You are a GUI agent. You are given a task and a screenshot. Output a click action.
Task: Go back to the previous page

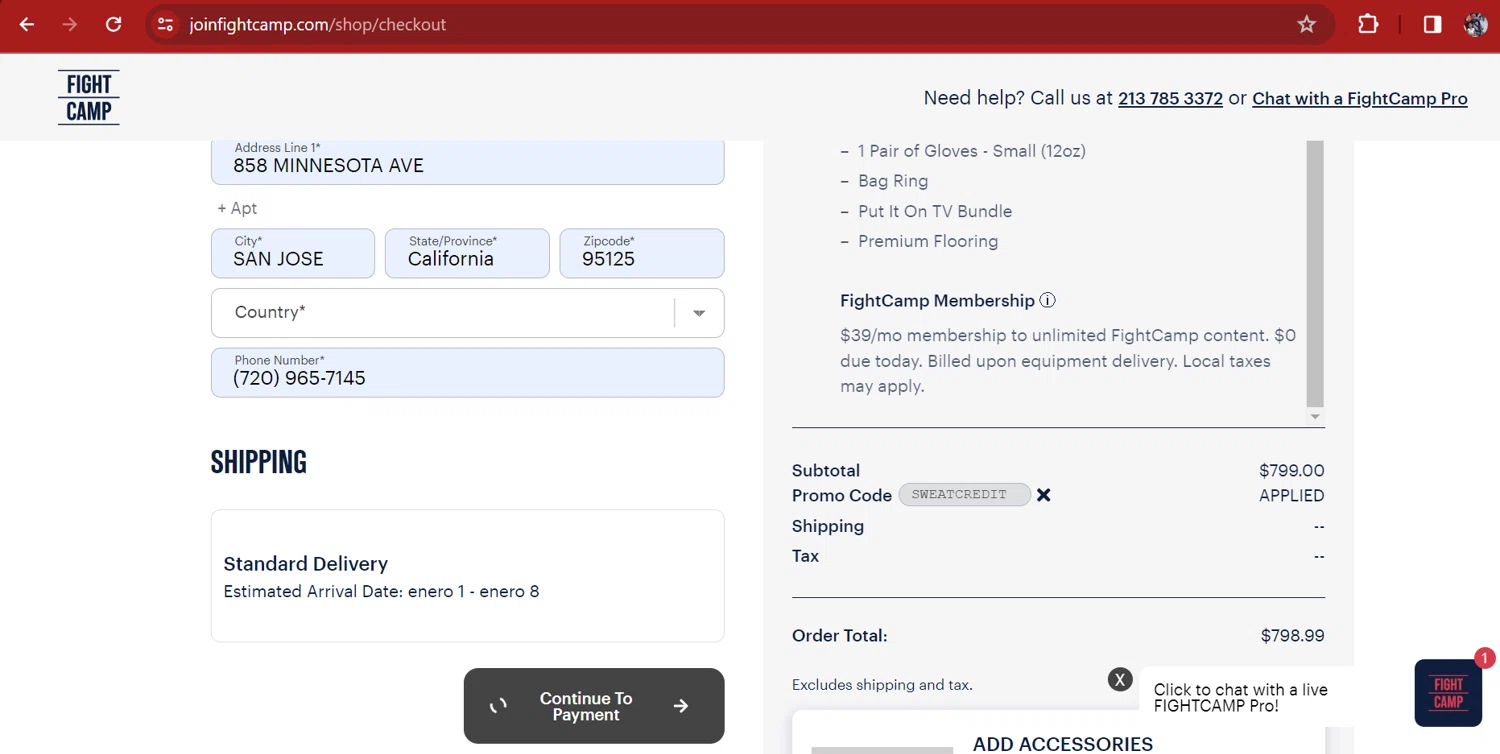(x=27, y=24)
